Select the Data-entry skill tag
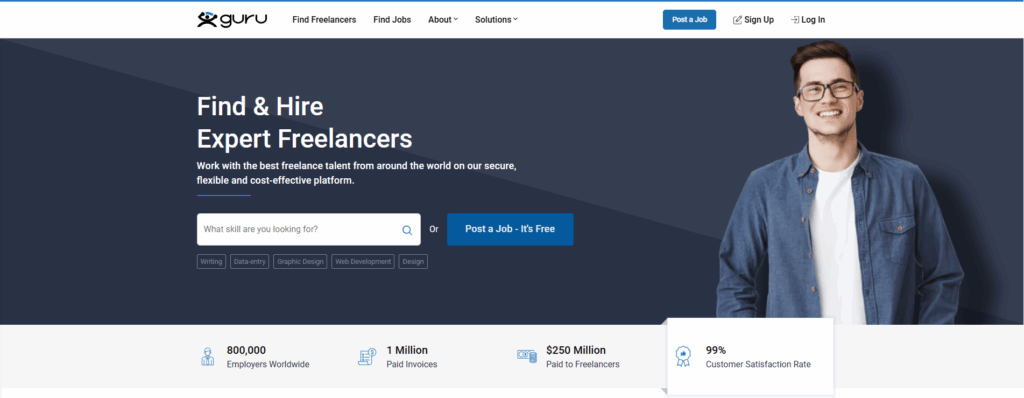 (x=249, y=261)
